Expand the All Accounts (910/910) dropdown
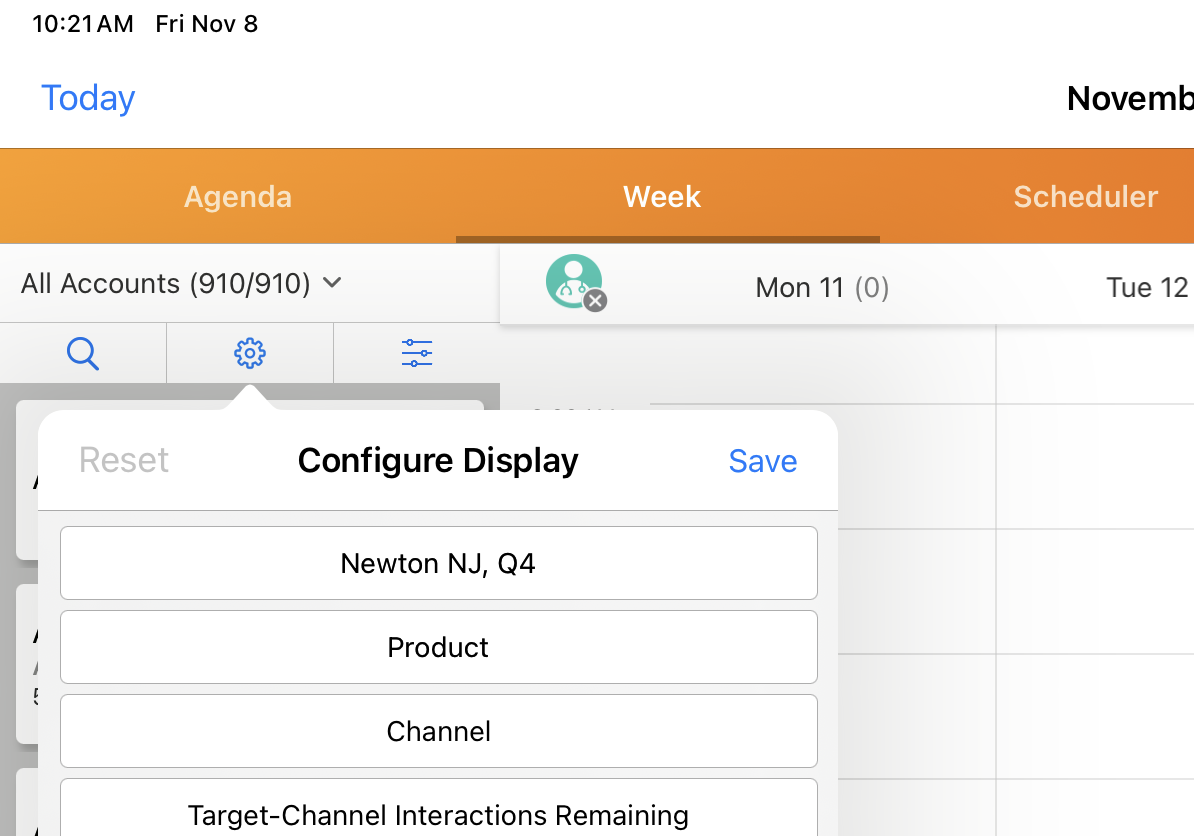Image resolution: width=1194 pixels, height=836 pixels. point(181,284)
